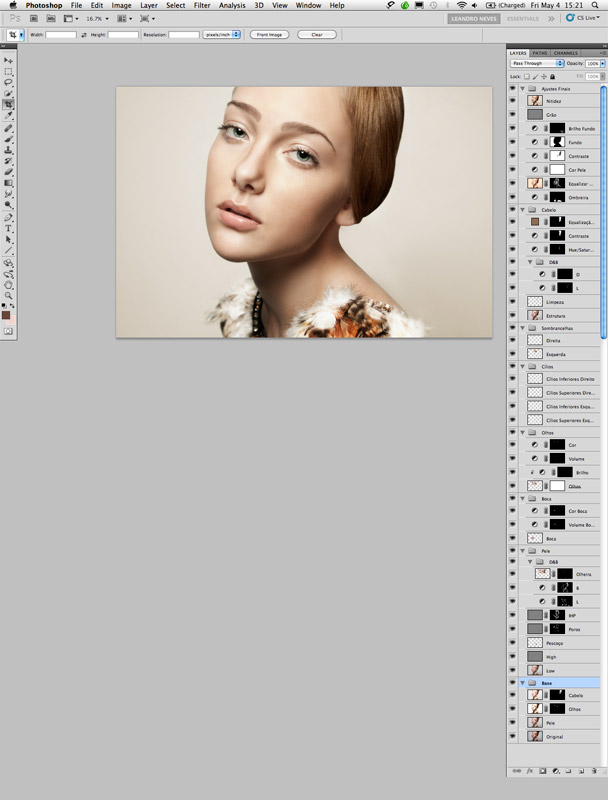Image resolution: width=608 pixels, height=800 pixels.
Task: Select the Line tool
Action: [8, 251]
